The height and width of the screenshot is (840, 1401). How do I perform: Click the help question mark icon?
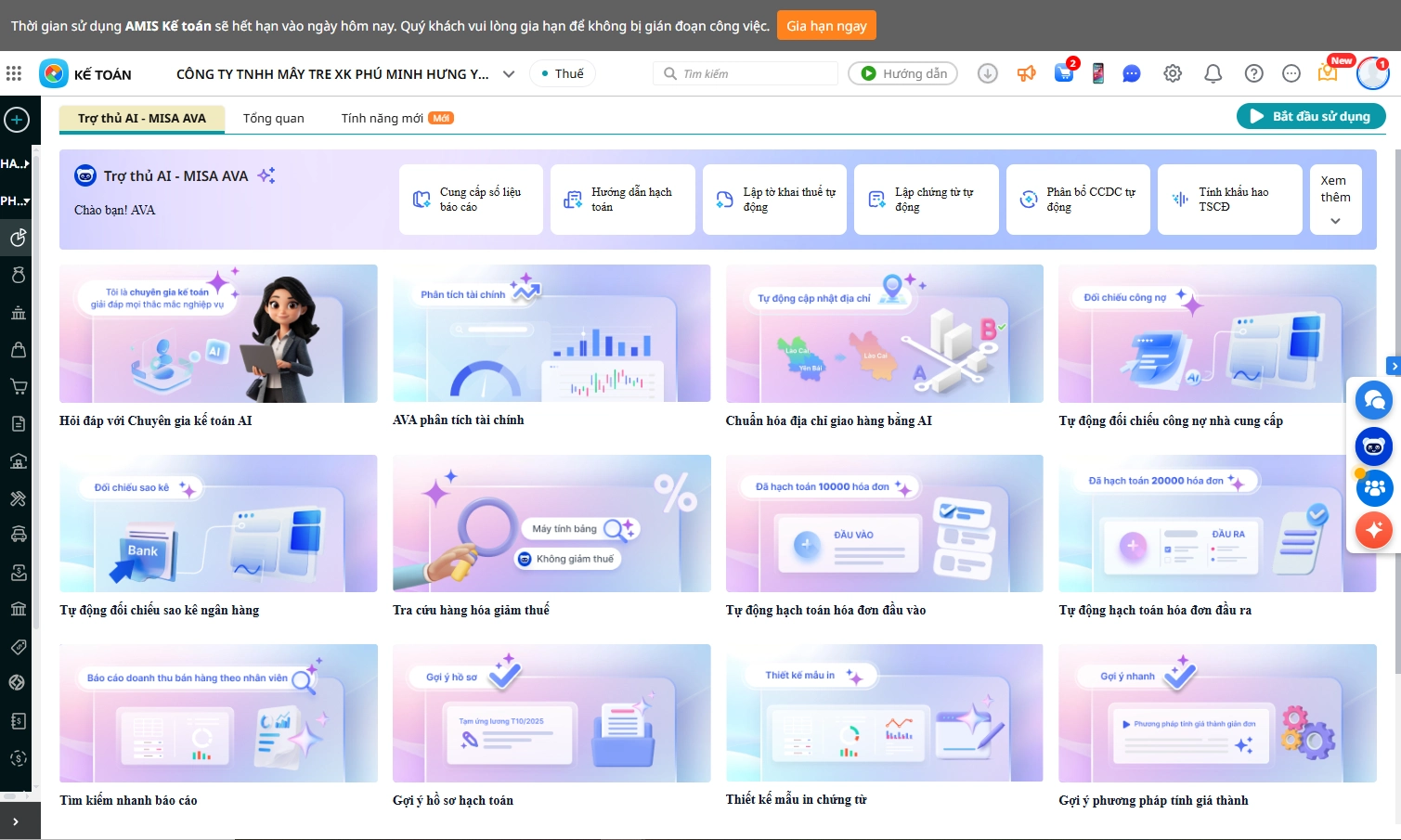pyautogui.click(x=1253, y=73)
